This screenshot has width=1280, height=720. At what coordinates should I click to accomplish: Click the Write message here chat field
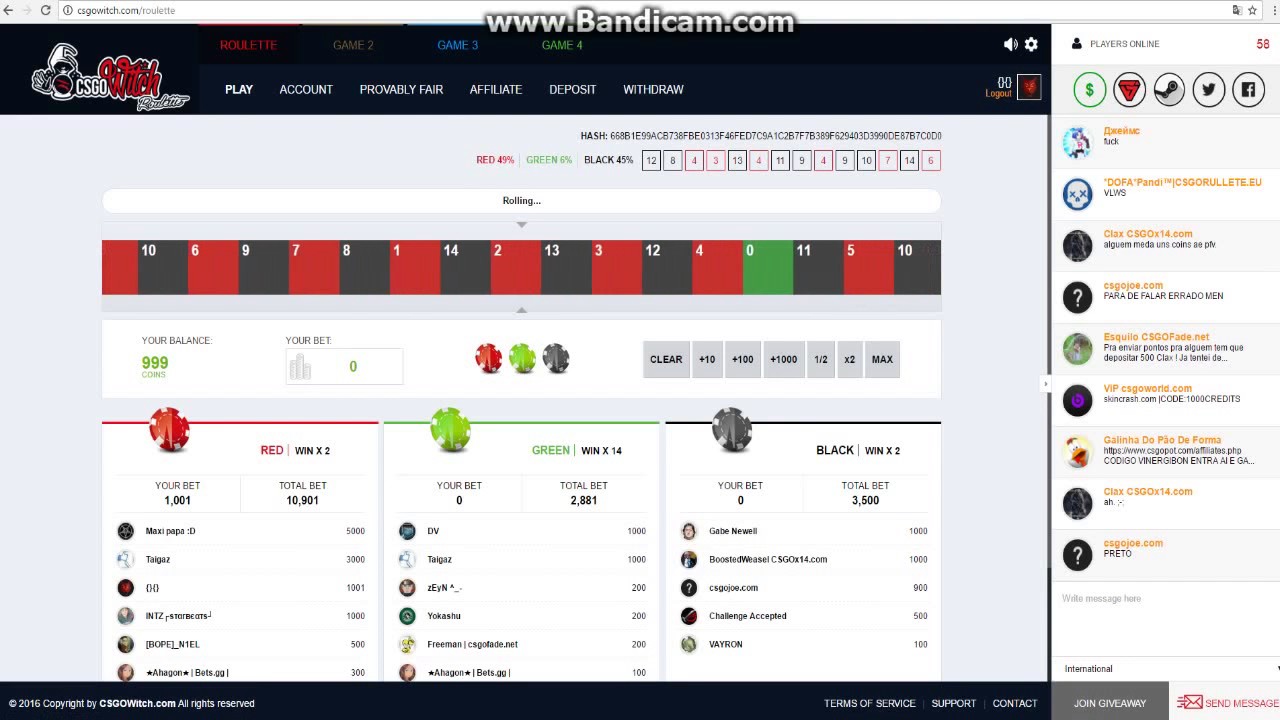(1165, 598)
